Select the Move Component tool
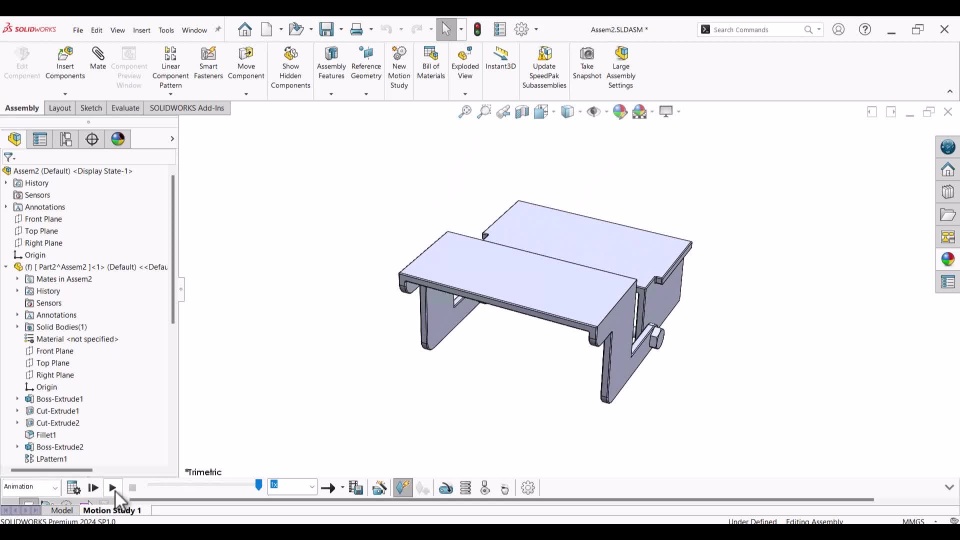This screenshot has width=960, height=540. point(246,63)
